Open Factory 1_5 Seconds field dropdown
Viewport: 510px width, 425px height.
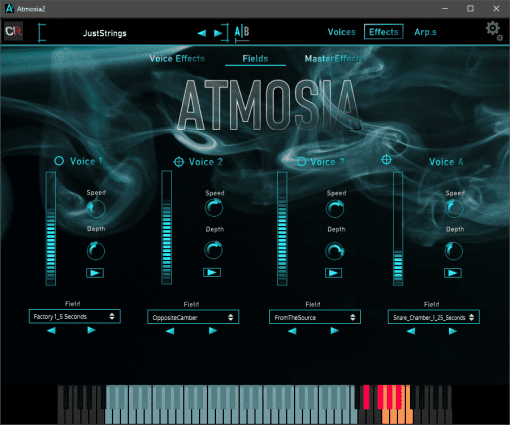pyautogui.click(x=75, y=316)
